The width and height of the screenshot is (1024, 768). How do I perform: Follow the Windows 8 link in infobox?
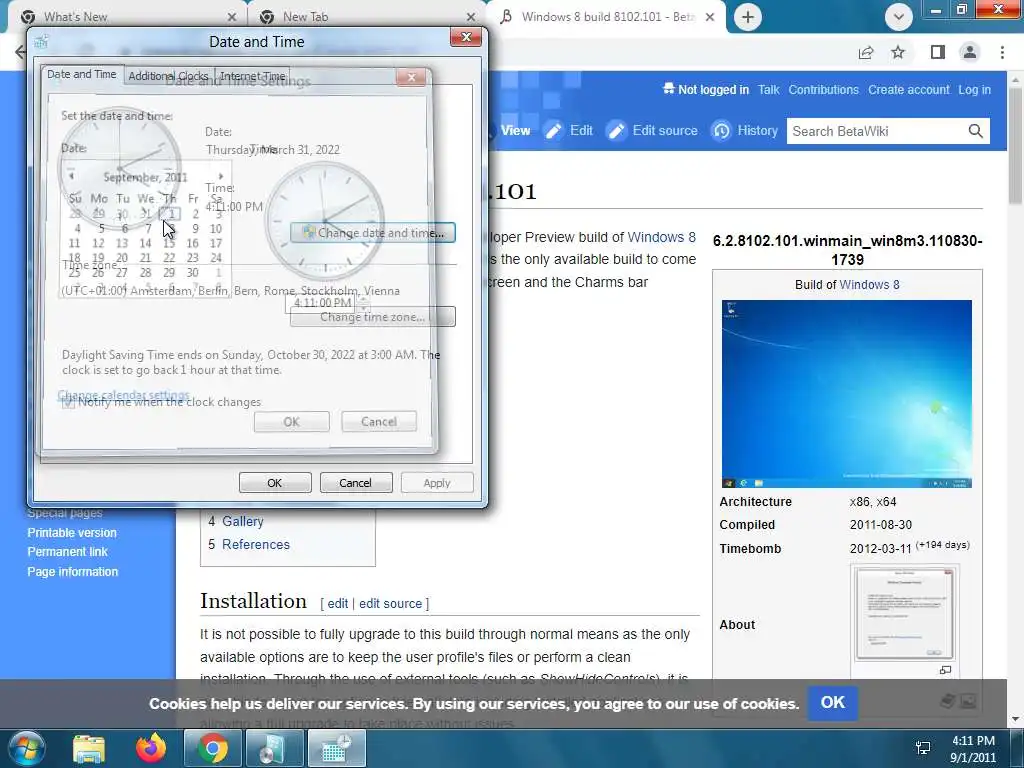tap(869, 285)
